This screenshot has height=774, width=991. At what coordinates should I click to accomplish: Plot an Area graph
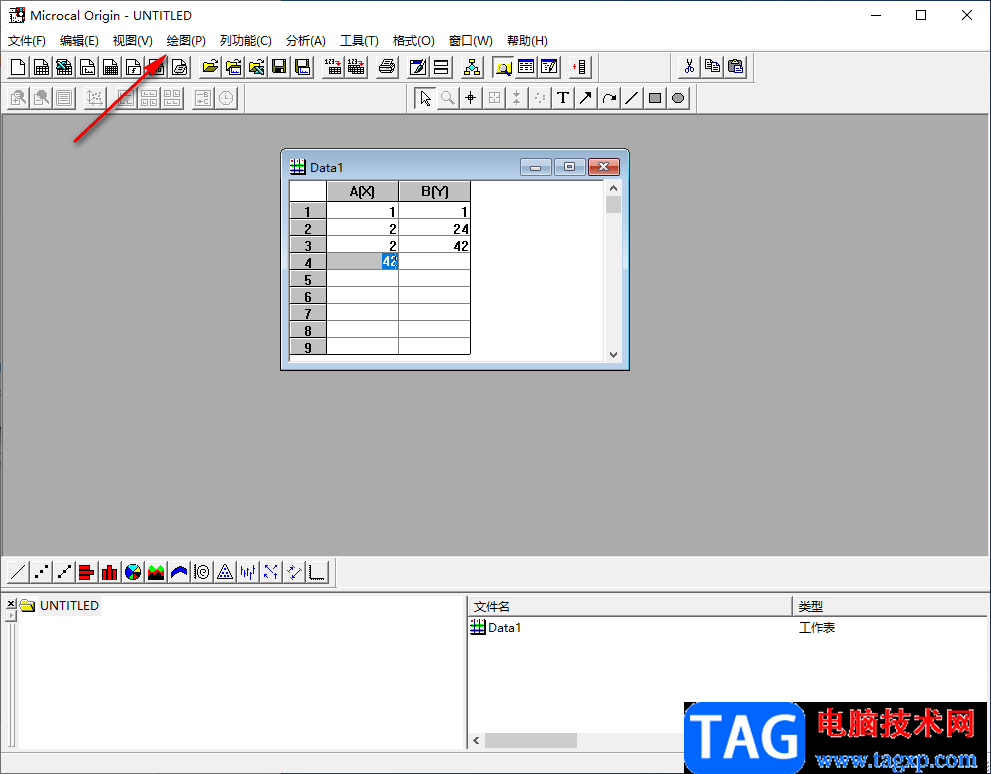155,572
